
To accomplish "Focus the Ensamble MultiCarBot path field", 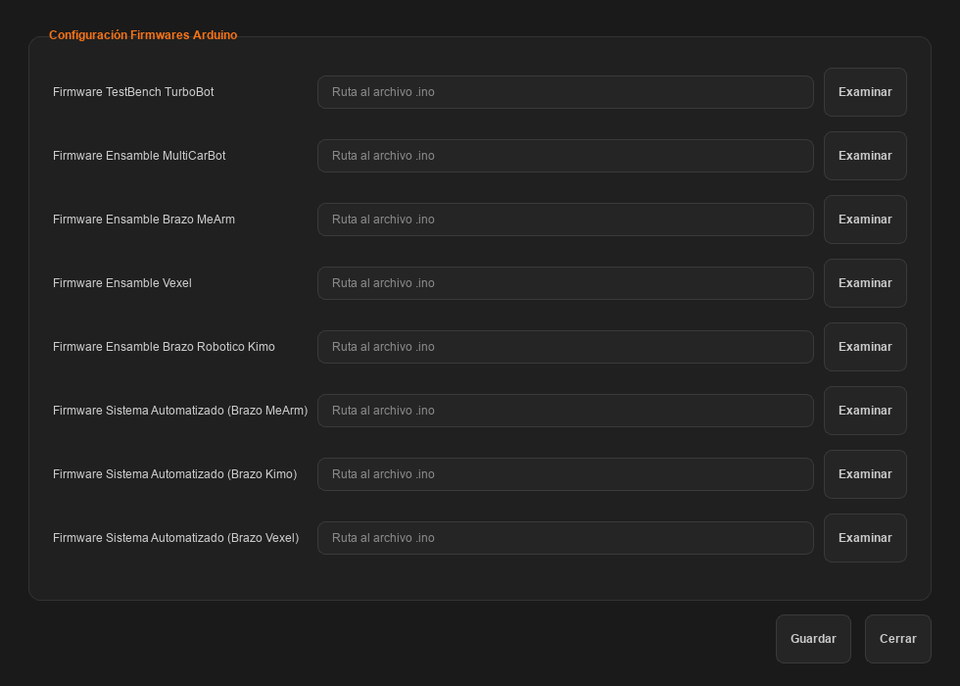I will pyautogui.click(x=565, y=156).
